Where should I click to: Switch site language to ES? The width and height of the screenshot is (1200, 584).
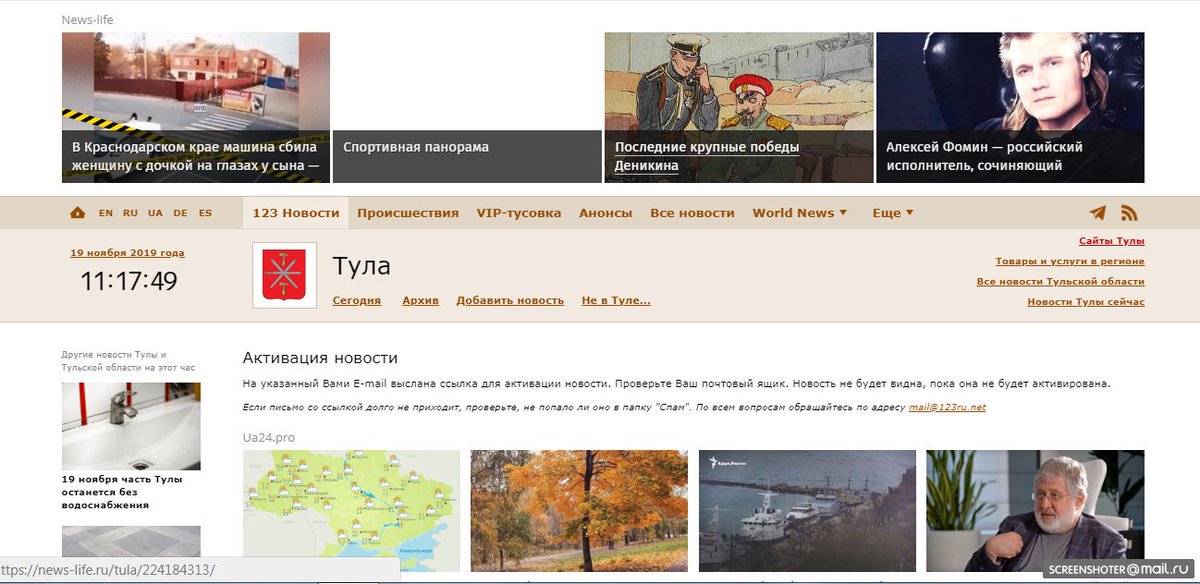[205, 213]
